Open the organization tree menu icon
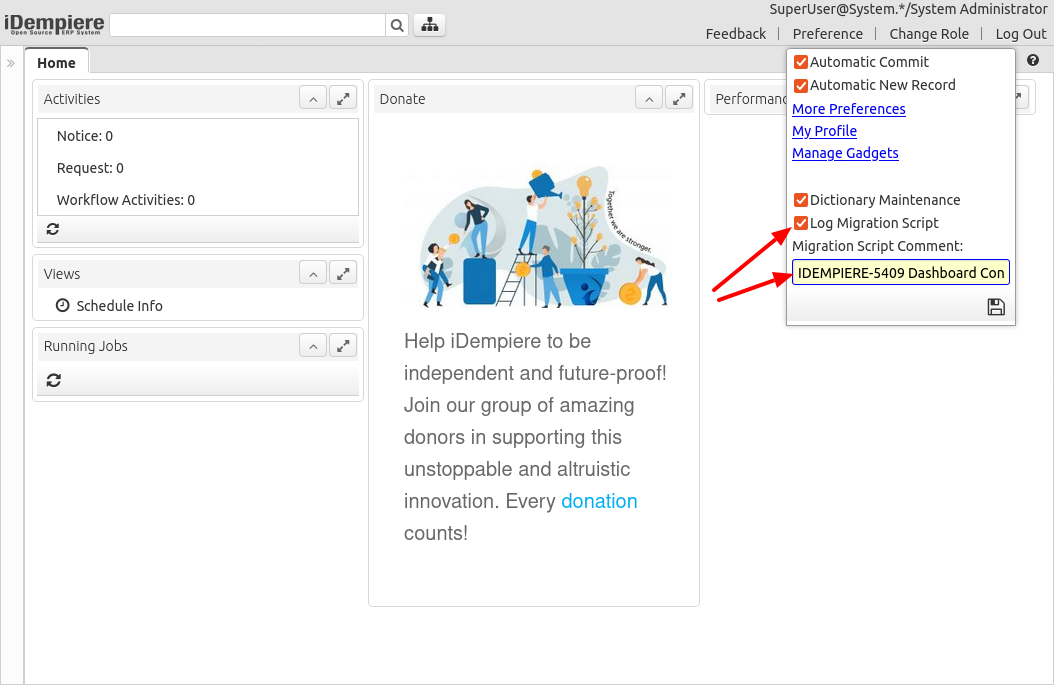Image resolution: width=1054 pixels, height=685 pixels. click(429, 25)
